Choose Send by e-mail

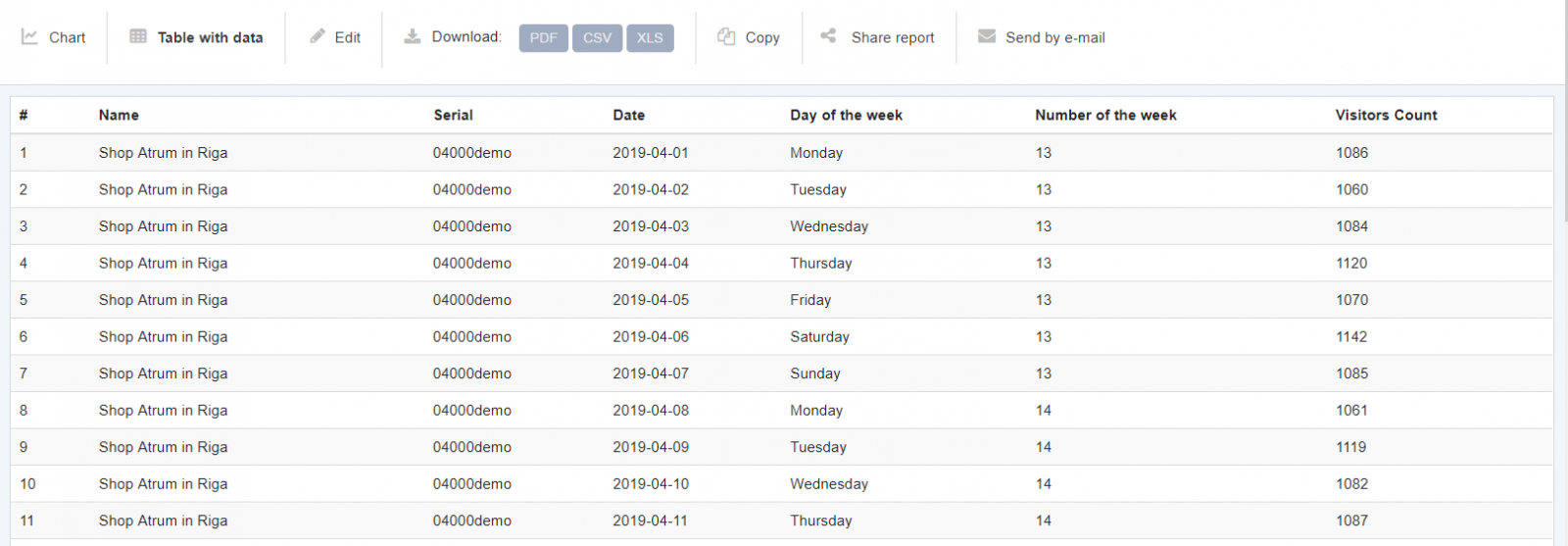click(x=1054, y=37)
